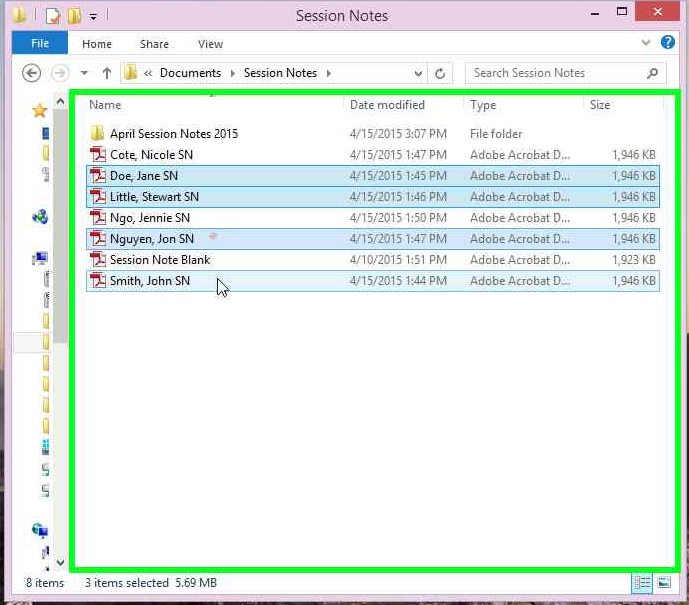This screenshot has width=689, height=605.
Task: Open the File ribbon tab
Action: (40, 43)
